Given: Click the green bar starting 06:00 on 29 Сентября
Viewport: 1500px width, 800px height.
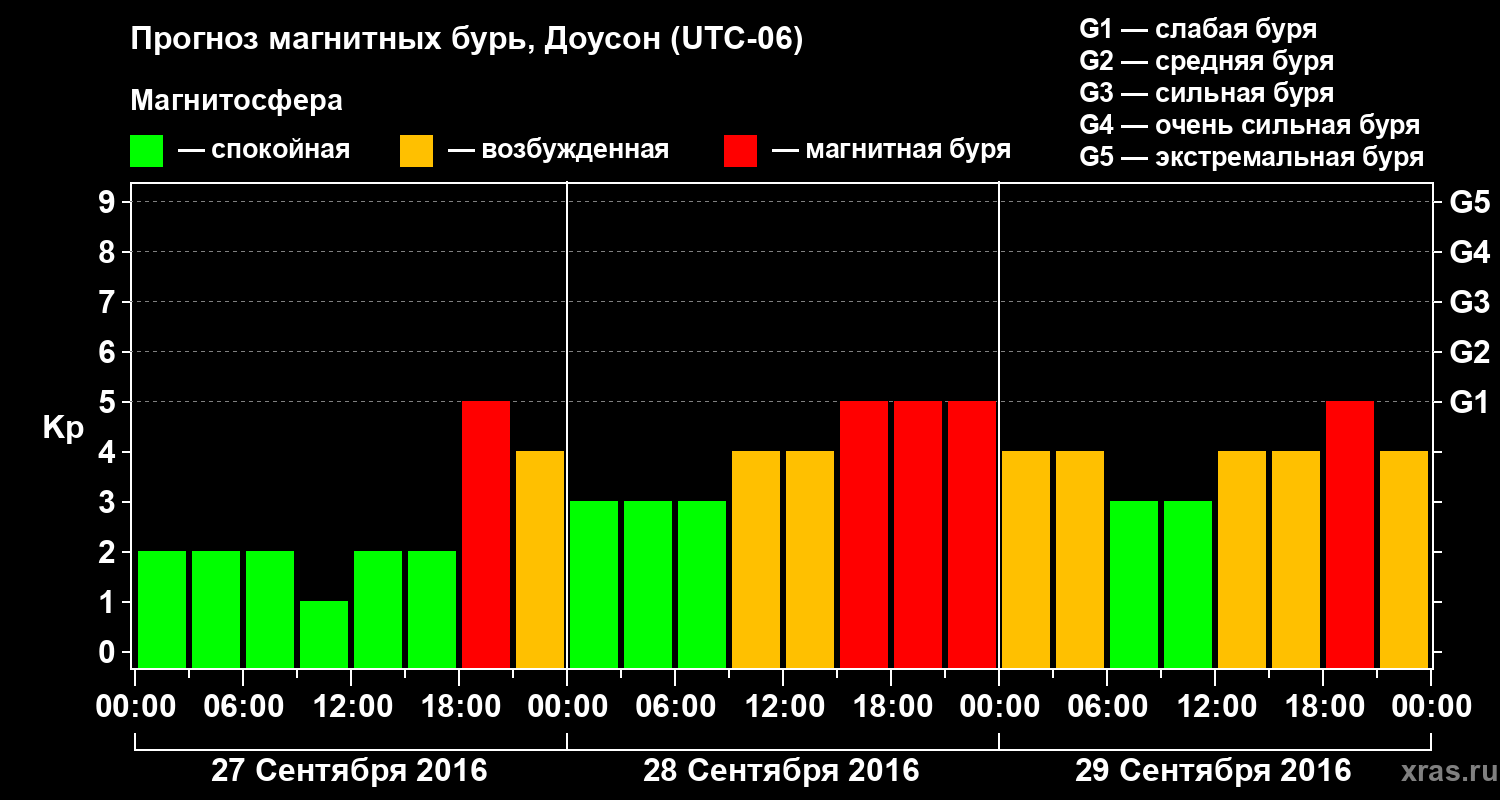Looking at the screenshot, I should click(x=1134, y=584).
